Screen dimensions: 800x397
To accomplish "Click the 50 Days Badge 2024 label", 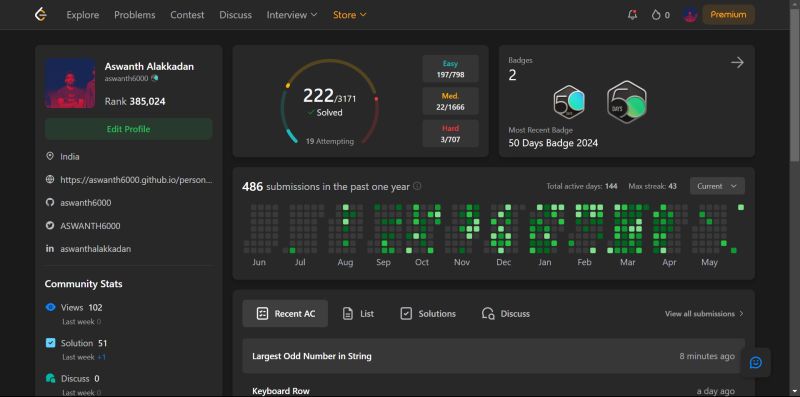I will (553, 143).
